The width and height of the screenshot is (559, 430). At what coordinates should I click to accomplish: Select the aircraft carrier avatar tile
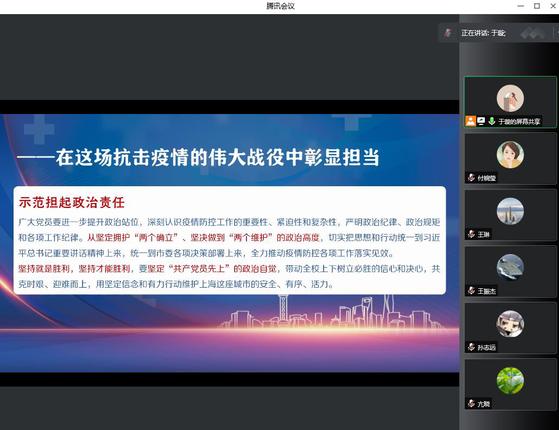coord(510,267)
